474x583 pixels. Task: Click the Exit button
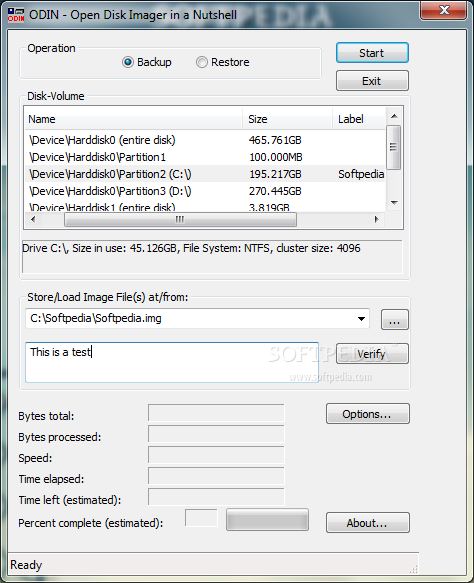372,81
